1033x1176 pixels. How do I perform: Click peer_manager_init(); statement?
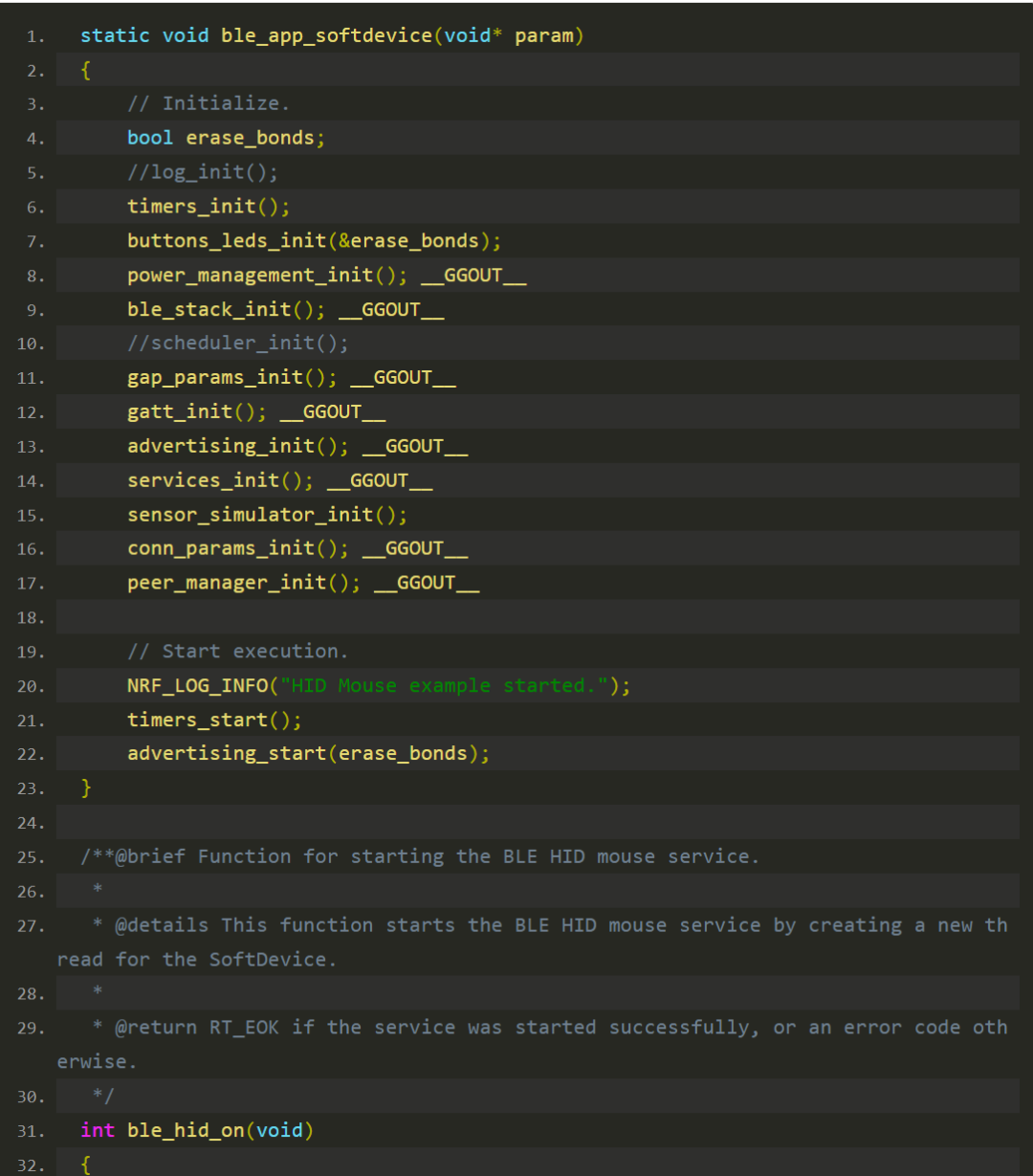[244, 583]
